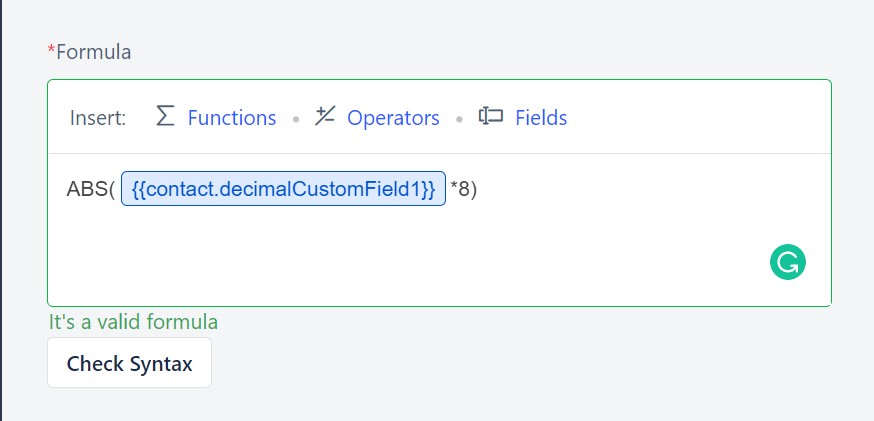Click the "It's a valid formula" message

pos(133,322)
